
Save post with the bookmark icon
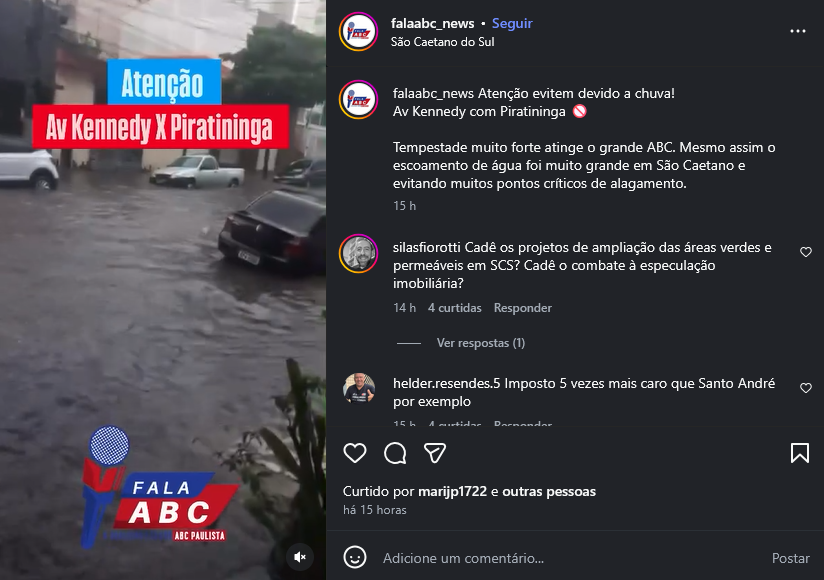click(x=800, y=453)
